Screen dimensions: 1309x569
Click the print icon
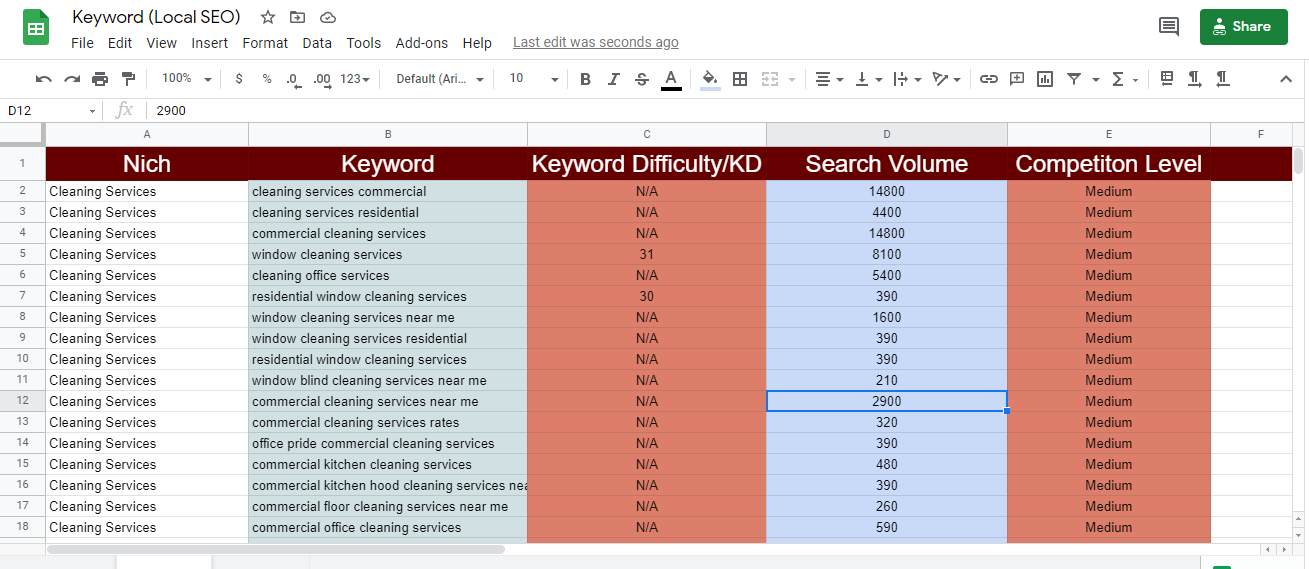(100, 79)
